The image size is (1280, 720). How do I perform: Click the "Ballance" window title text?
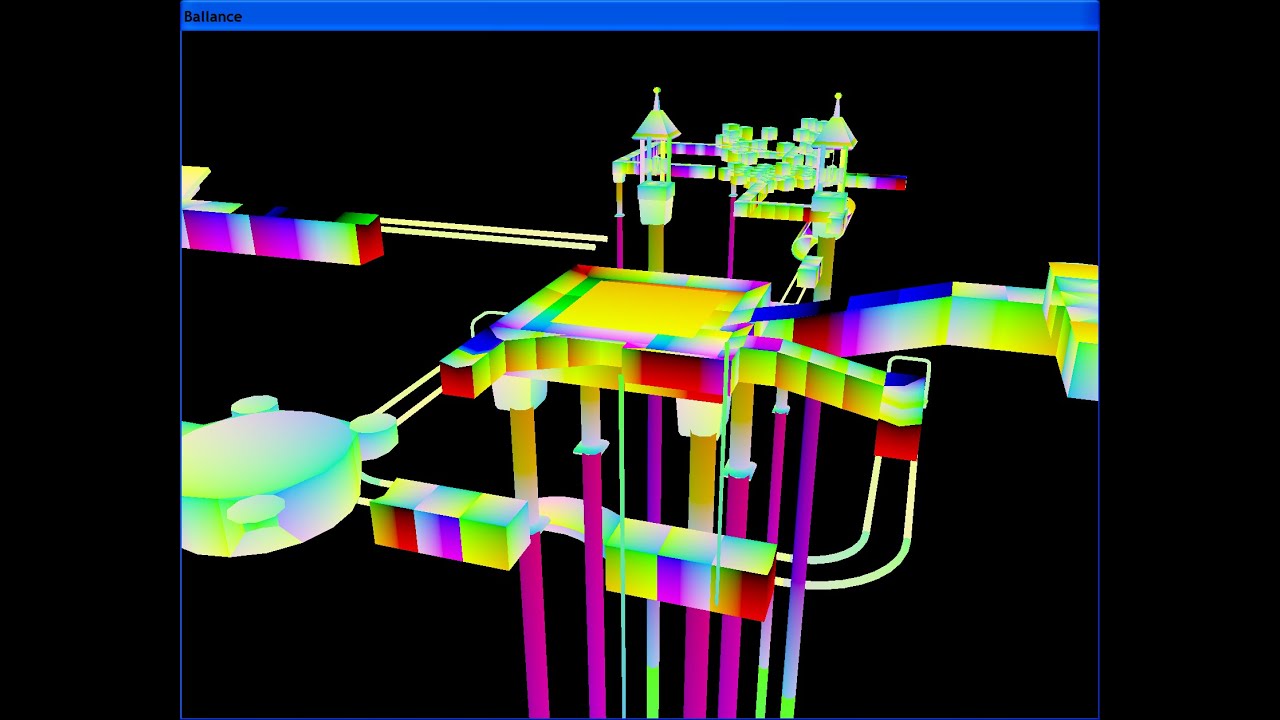point(213,17)
